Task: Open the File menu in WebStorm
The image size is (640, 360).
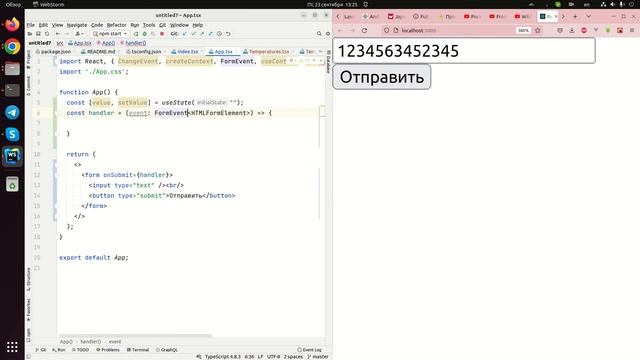Action: pyautogui.click(x=31, y=25)
